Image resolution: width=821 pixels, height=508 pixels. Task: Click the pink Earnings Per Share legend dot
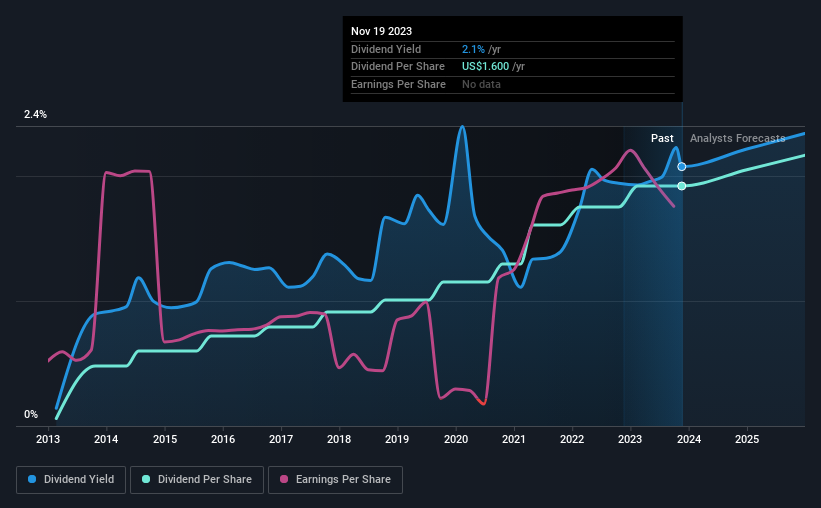pyautogui.click(x=284, y=479)
